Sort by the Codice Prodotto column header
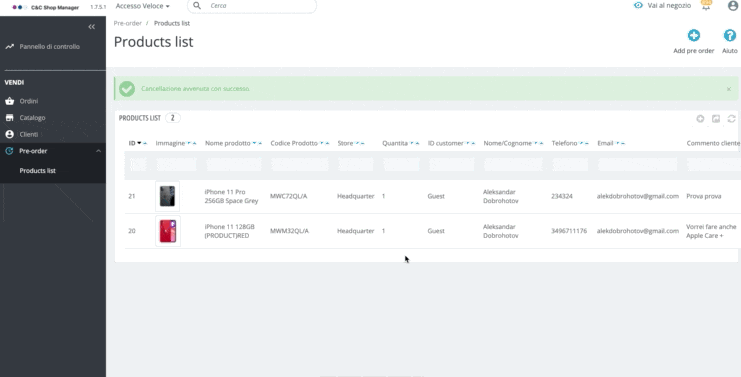 point(294,143)
